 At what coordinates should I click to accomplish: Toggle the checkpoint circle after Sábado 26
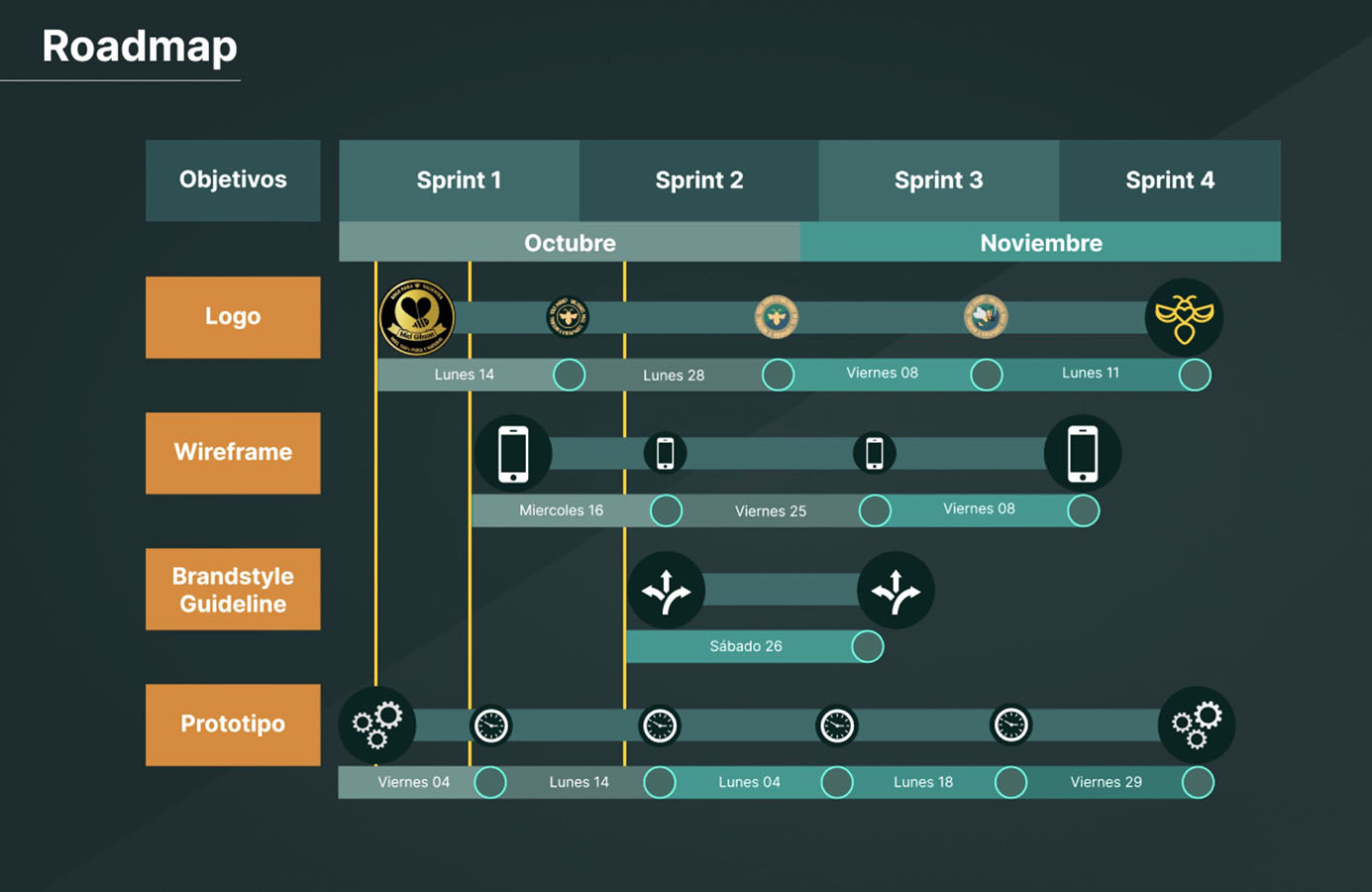(x=868, y=646)
